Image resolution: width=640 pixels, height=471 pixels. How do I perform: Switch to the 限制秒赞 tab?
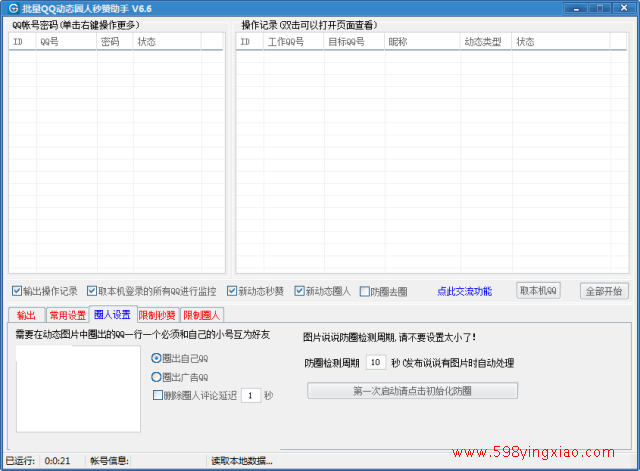click(158, 315)
